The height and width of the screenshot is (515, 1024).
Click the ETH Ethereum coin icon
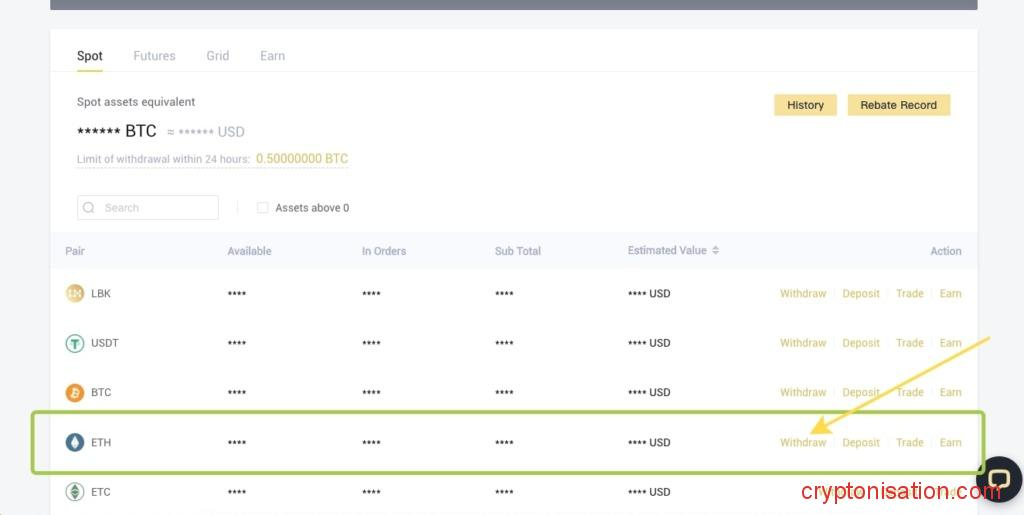tap(74, 442)
